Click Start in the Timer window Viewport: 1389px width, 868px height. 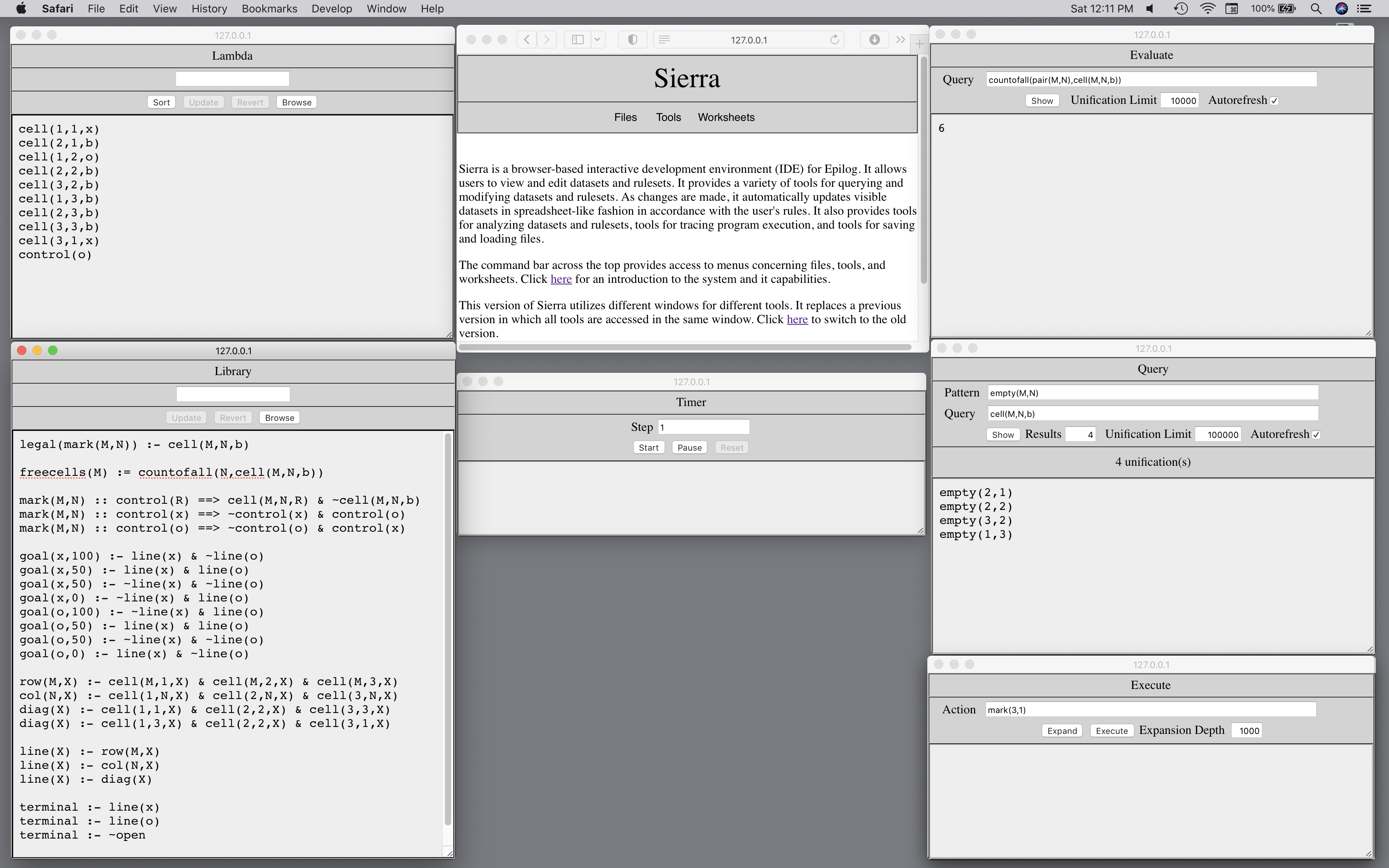coord(649,448)
